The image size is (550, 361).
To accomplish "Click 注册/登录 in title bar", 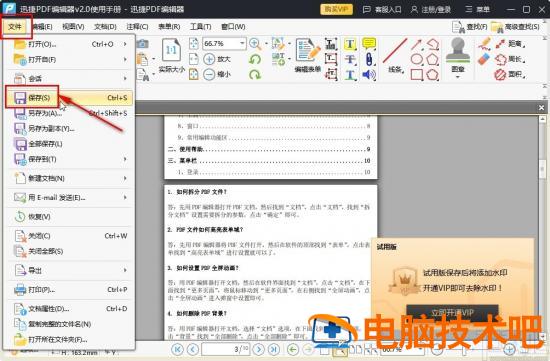I will [431, 9].
